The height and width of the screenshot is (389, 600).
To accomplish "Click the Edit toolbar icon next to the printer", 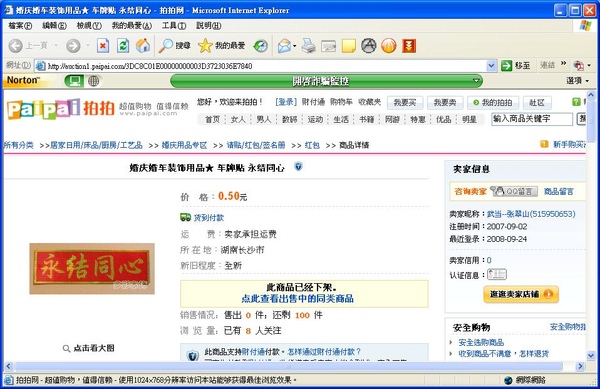I will tap(328, 46).
